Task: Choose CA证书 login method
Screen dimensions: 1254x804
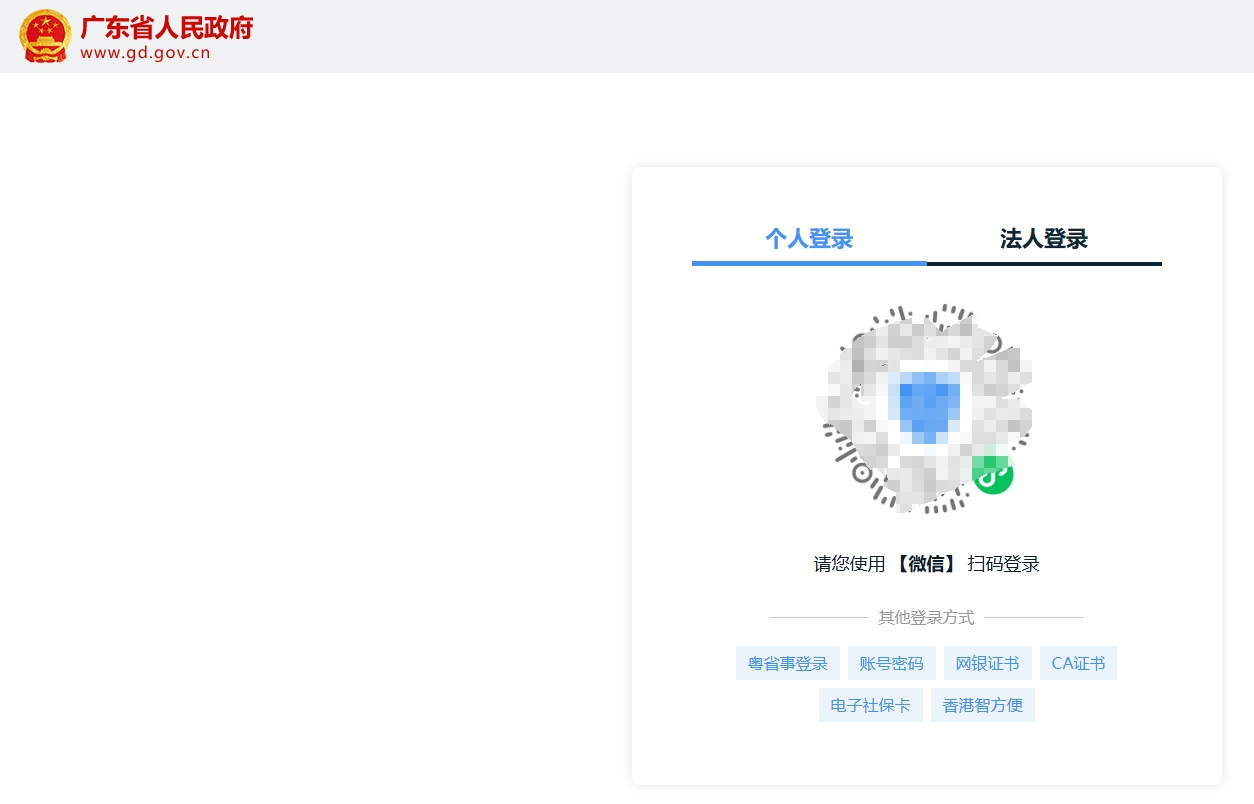Action: click(x=1078, y=663)
